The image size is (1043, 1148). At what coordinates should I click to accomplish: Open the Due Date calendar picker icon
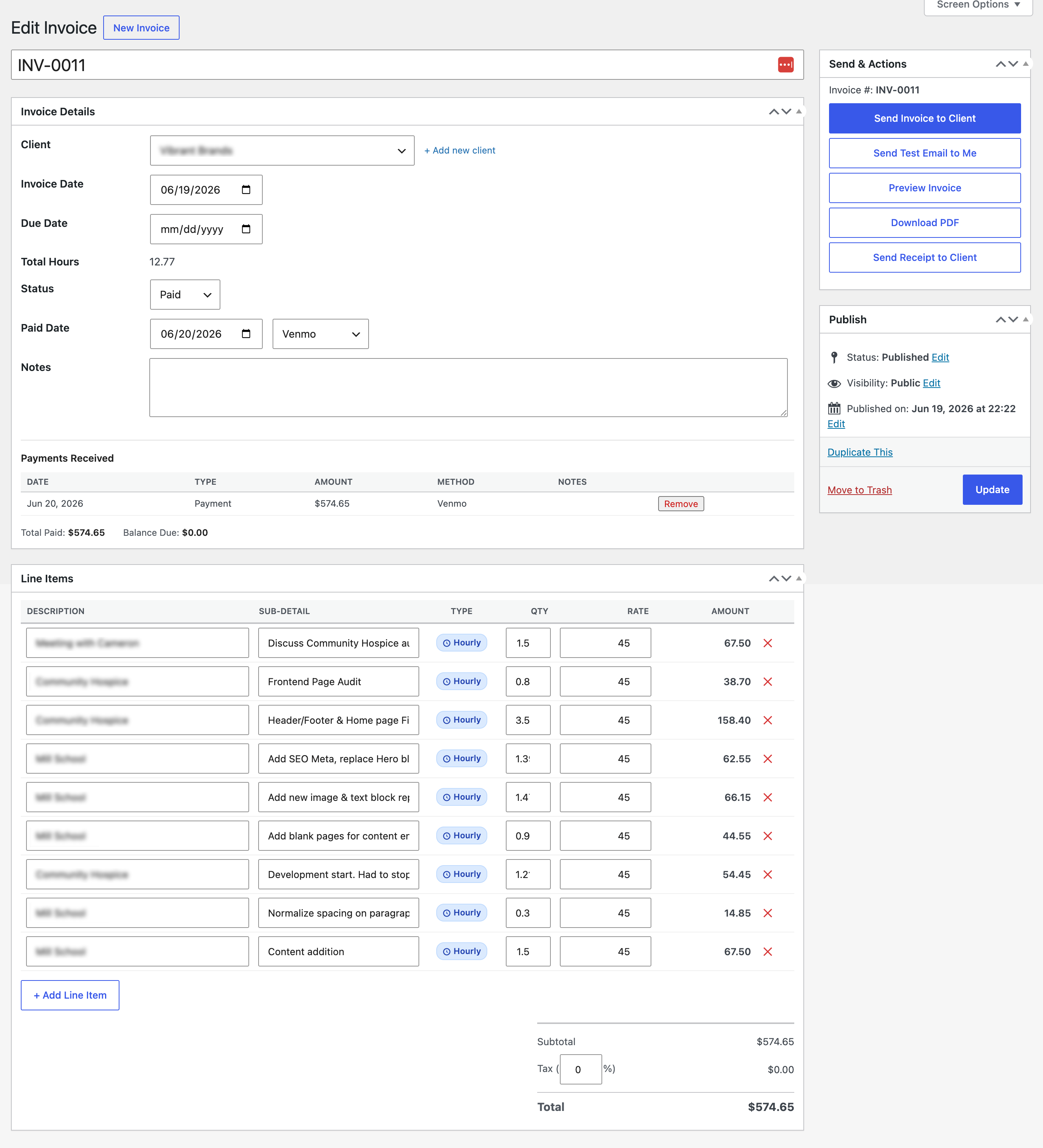[246, 229]
